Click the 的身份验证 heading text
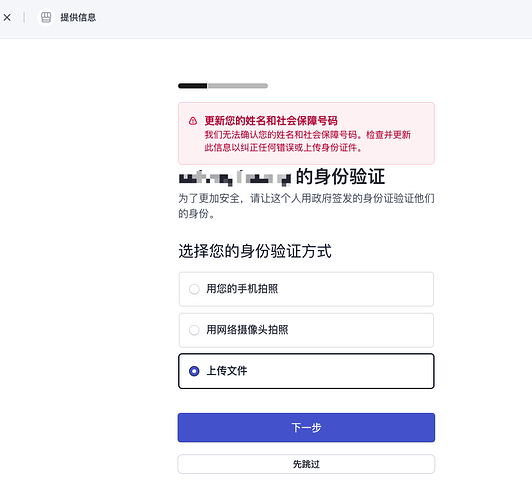The width and height of the screenshot is (532, 500). [x=340, y=176]
